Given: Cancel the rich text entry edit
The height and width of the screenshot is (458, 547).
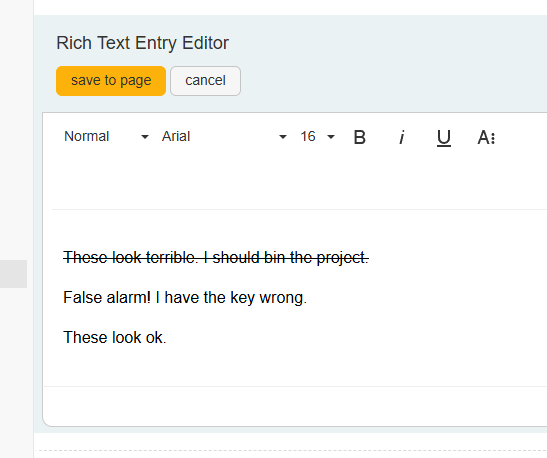Looking at the screenshot, I should coord(205,81).
